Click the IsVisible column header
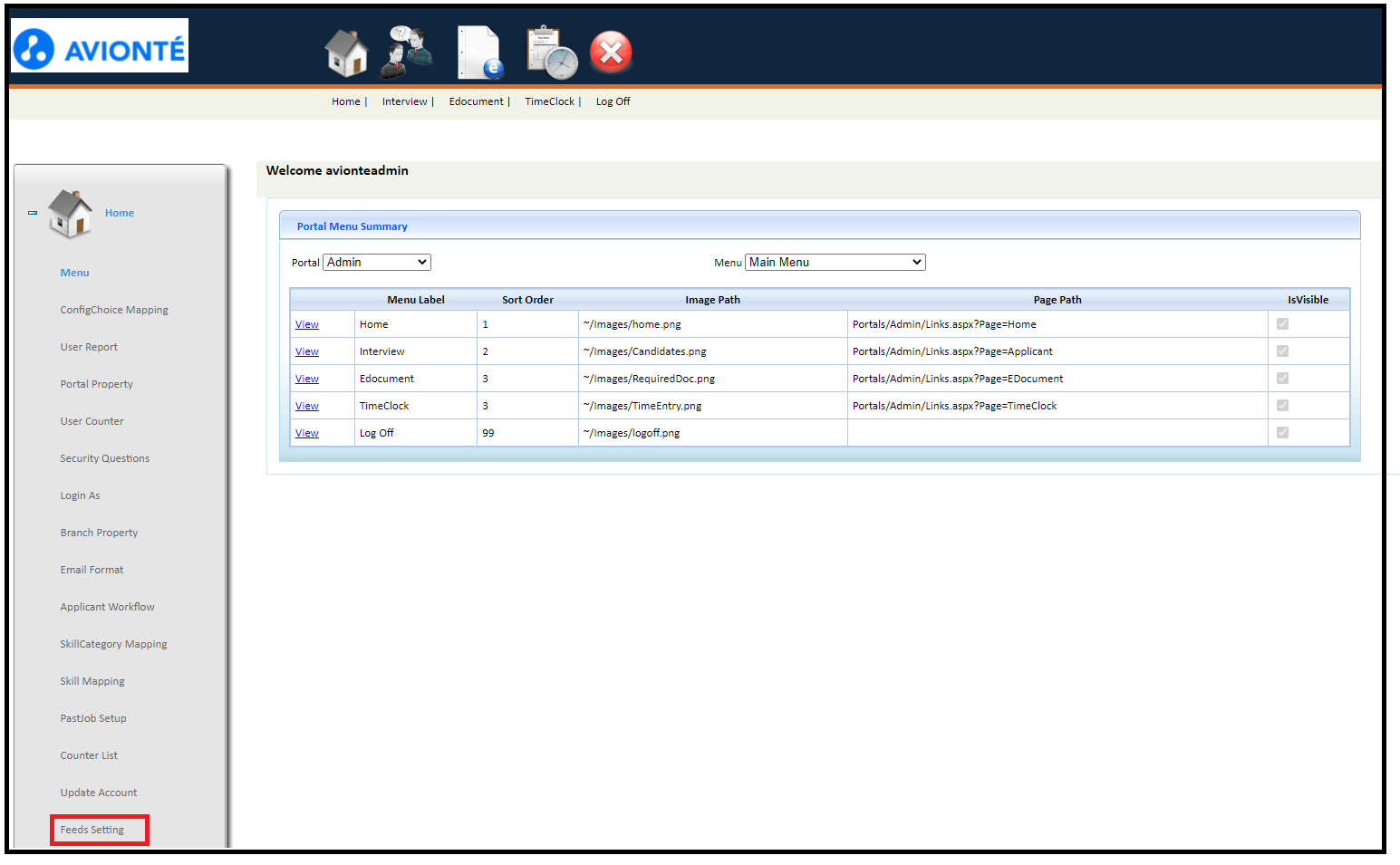The image size is (1400, 865). point(1308,300)
